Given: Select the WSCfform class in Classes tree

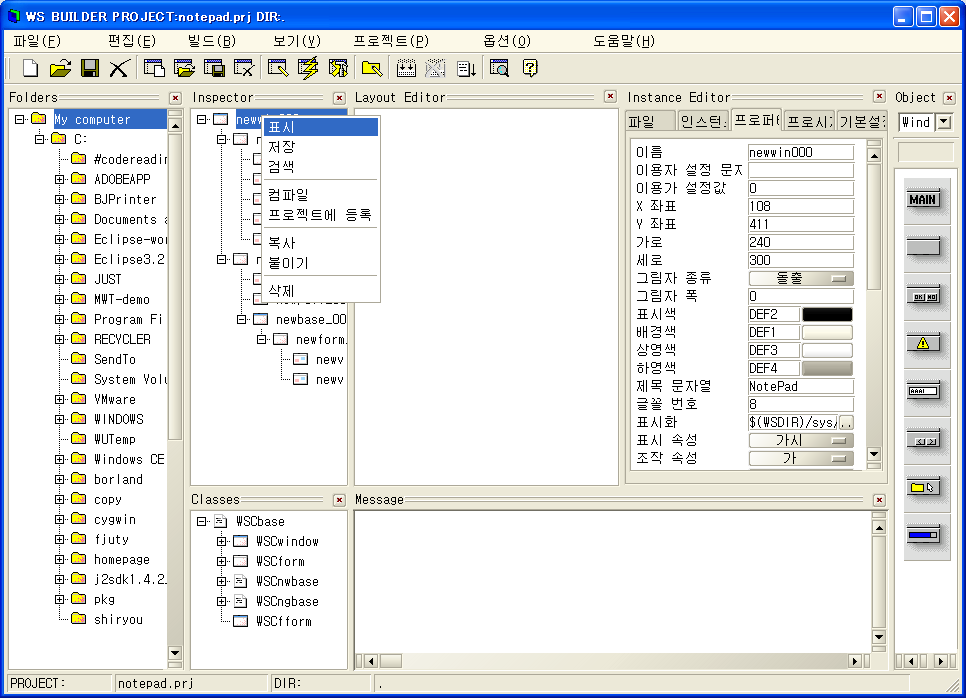Looking at the screenshot, I should tap(283, 622).
